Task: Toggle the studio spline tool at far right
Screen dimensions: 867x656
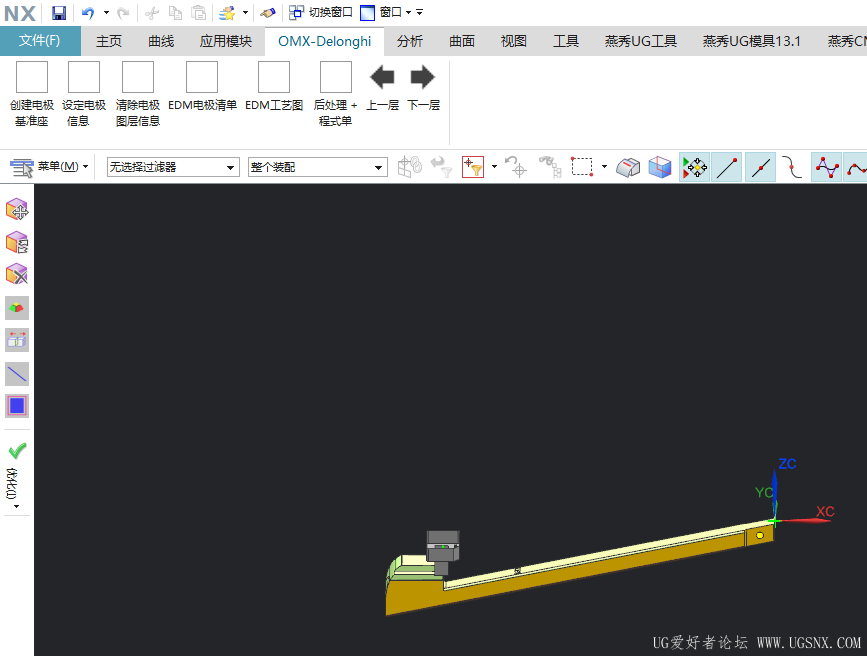Action: [x=855, y=167]
